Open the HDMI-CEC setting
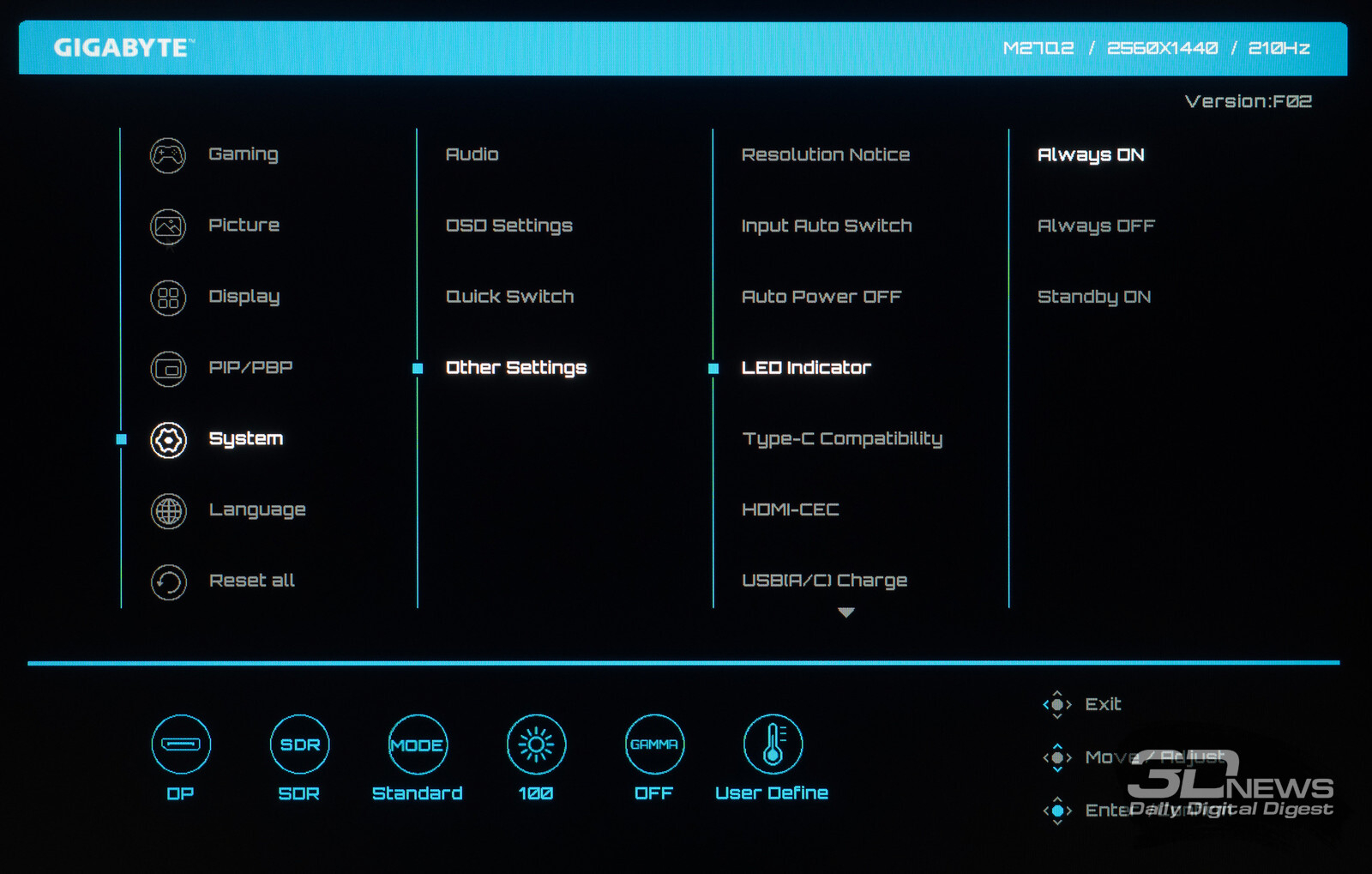Image resolution: width=1372 pixels, height=874 pixels. click(x=790, y=510)
